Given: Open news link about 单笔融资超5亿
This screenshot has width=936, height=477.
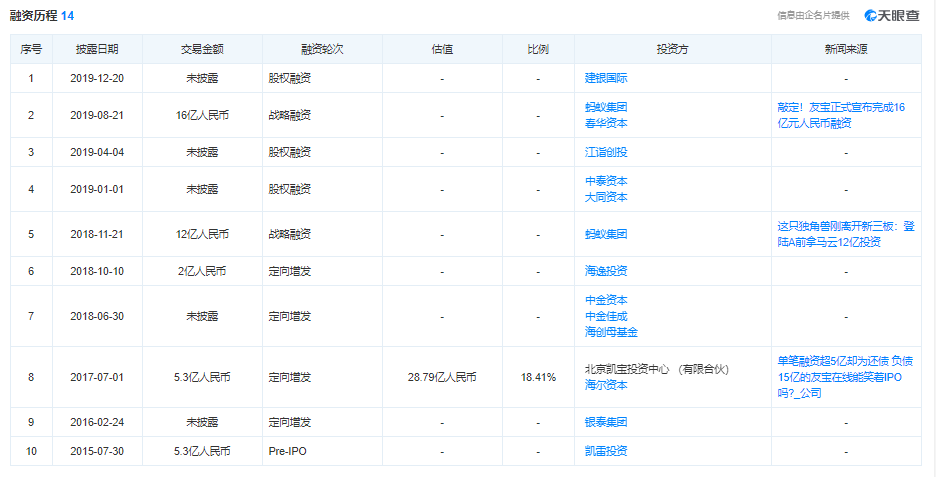Looking at the screenshot, I should click(845, 377).
